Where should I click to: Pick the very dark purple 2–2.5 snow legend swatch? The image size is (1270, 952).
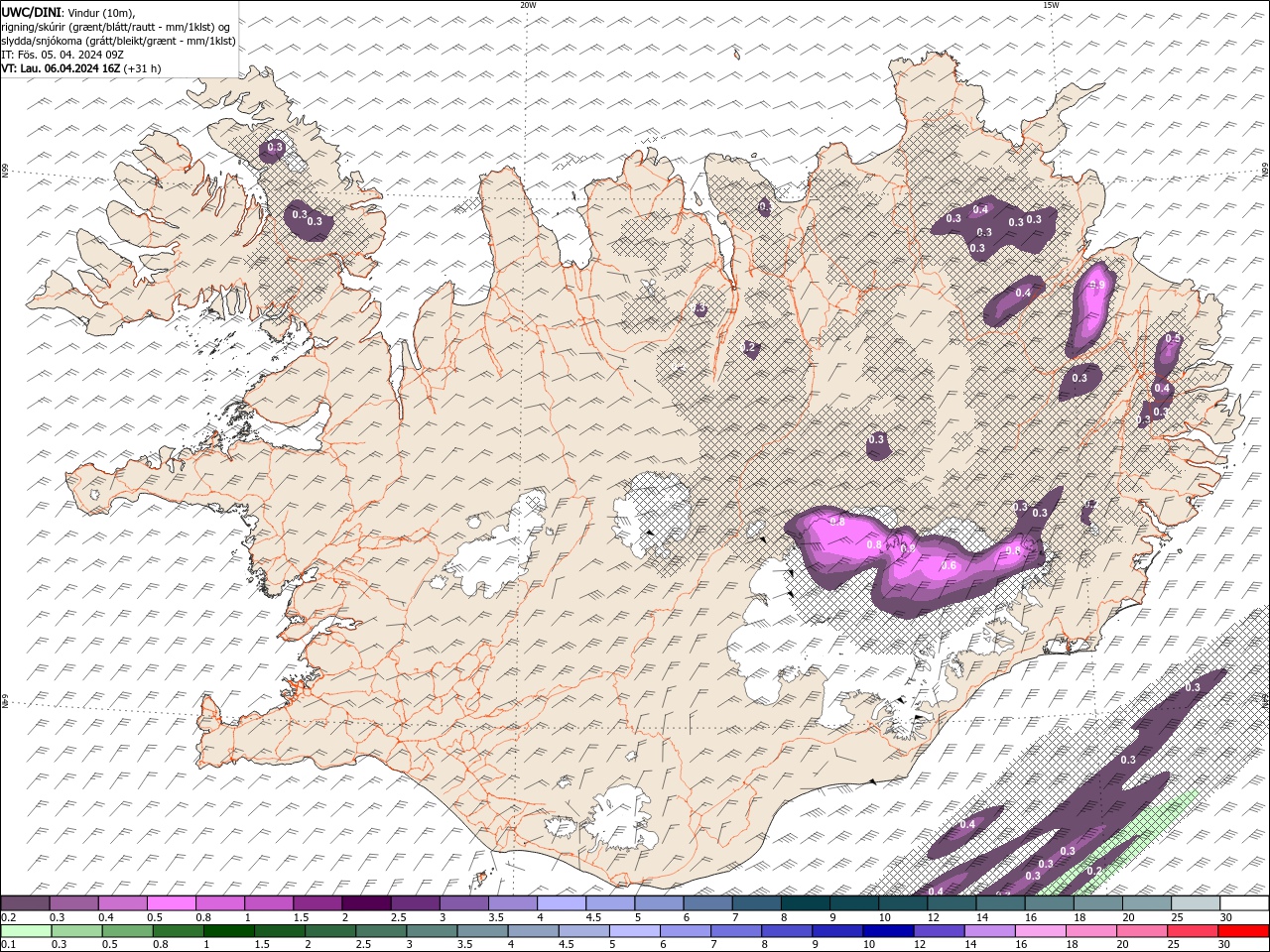(366, 903)
